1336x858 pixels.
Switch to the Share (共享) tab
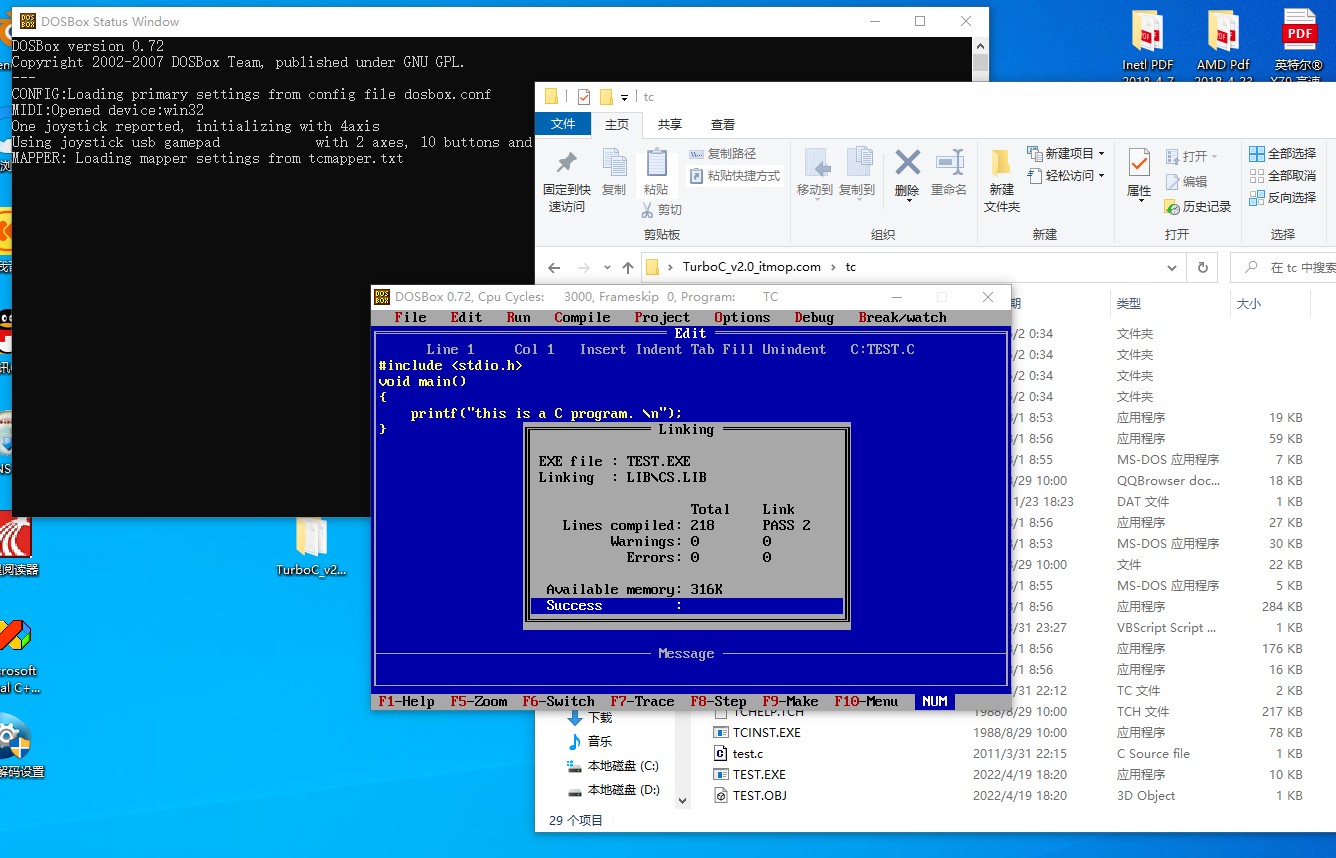tap(670, 125)
